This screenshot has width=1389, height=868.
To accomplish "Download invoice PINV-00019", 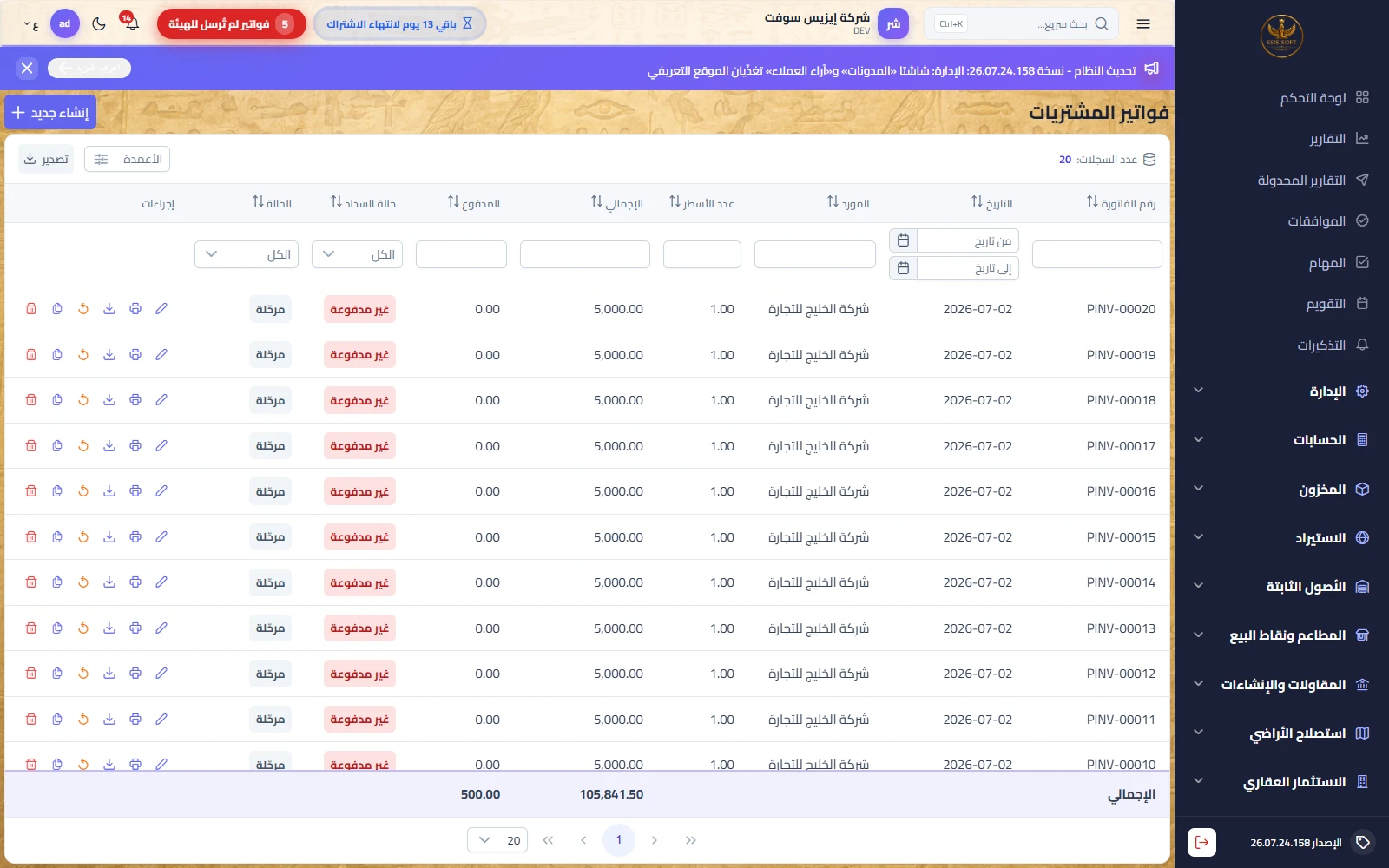I will pos(109,355).
